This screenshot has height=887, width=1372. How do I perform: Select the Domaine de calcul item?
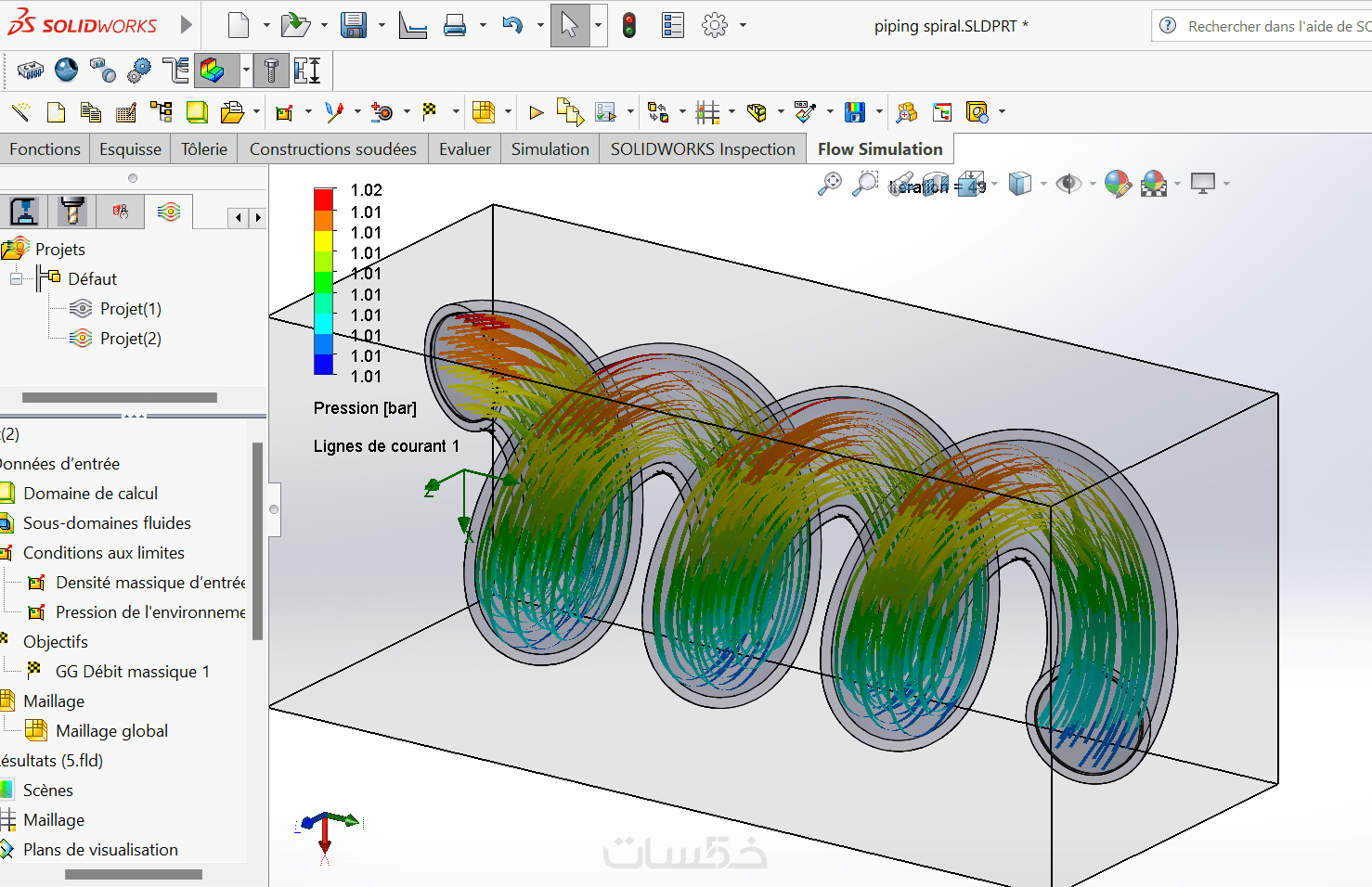click(x=91, y=494)
